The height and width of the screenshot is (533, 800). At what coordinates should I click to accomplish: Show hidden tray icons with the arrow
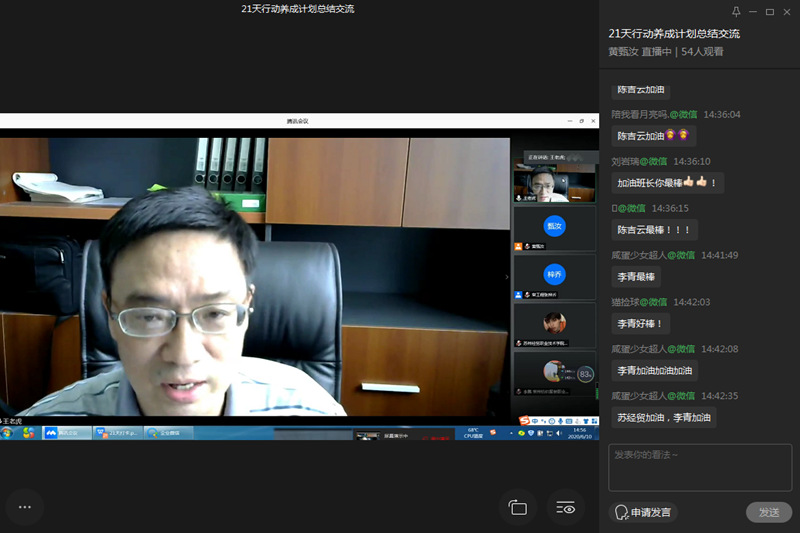(x=511, y=434)
